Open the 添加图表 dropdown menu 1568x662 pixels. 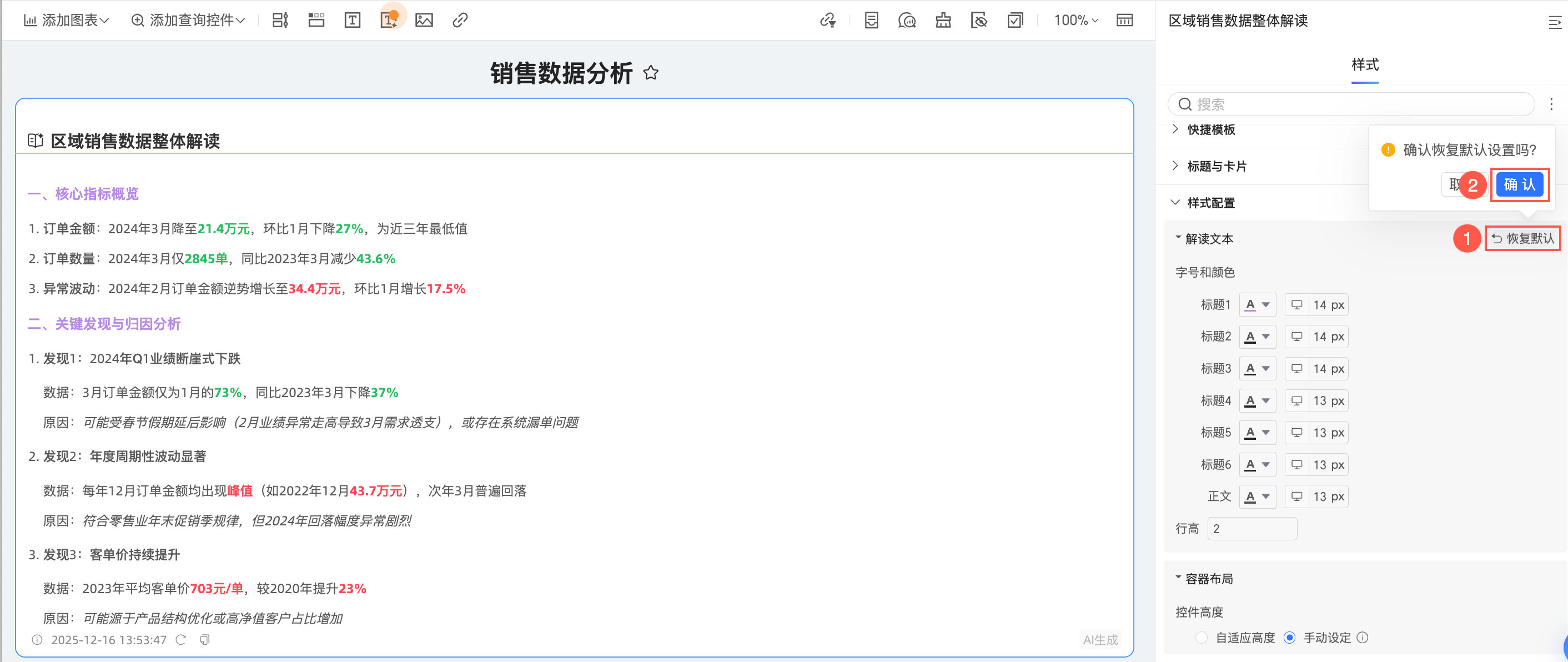(66, 20)
